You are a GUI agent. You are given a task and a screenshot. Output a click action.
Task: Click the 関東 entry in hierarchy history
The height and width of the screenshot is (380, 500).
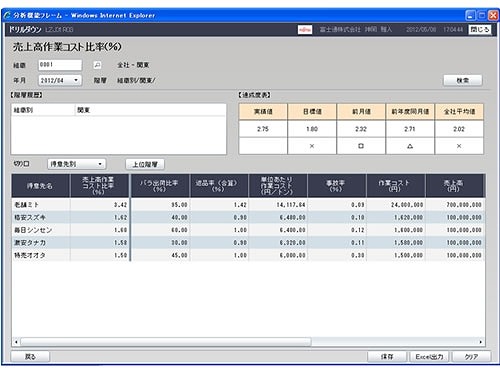pyautogui.click(x=84, y=110)
